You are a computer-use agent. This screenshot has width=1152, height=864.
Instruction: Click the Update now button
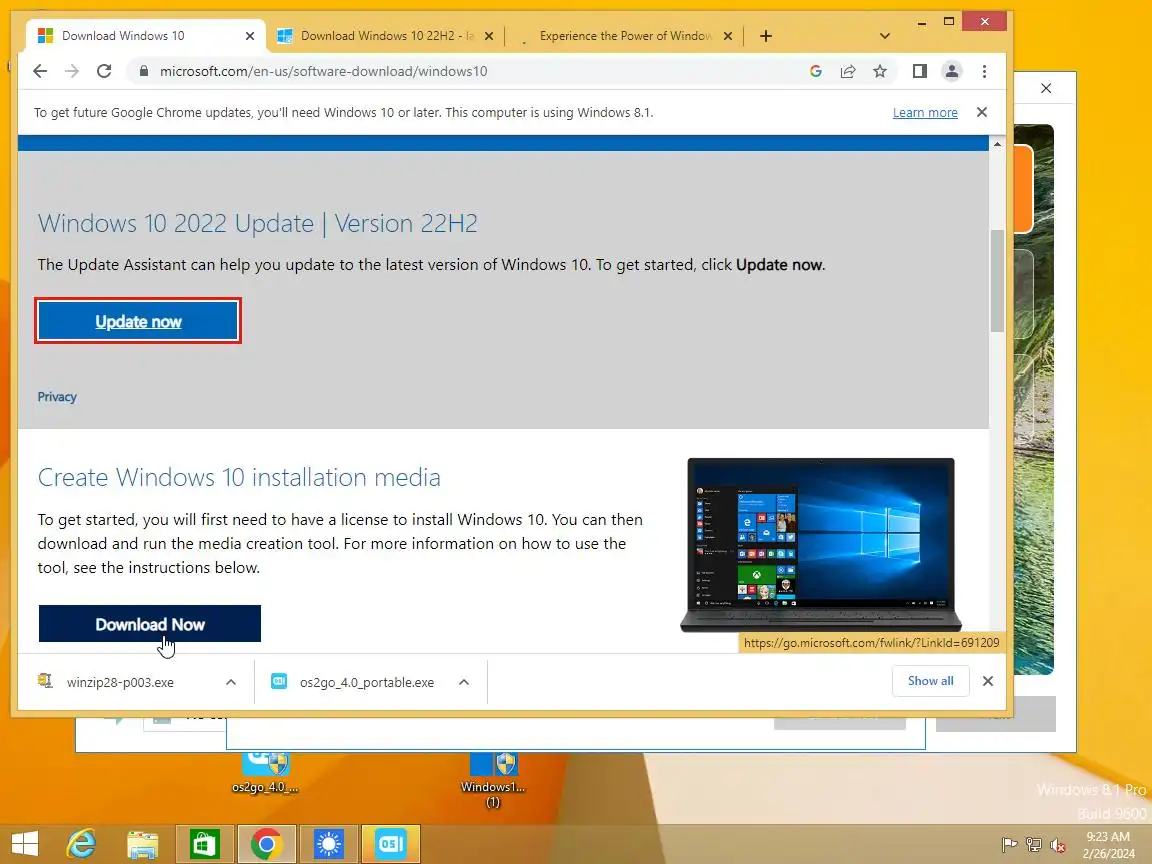point(138,321)
